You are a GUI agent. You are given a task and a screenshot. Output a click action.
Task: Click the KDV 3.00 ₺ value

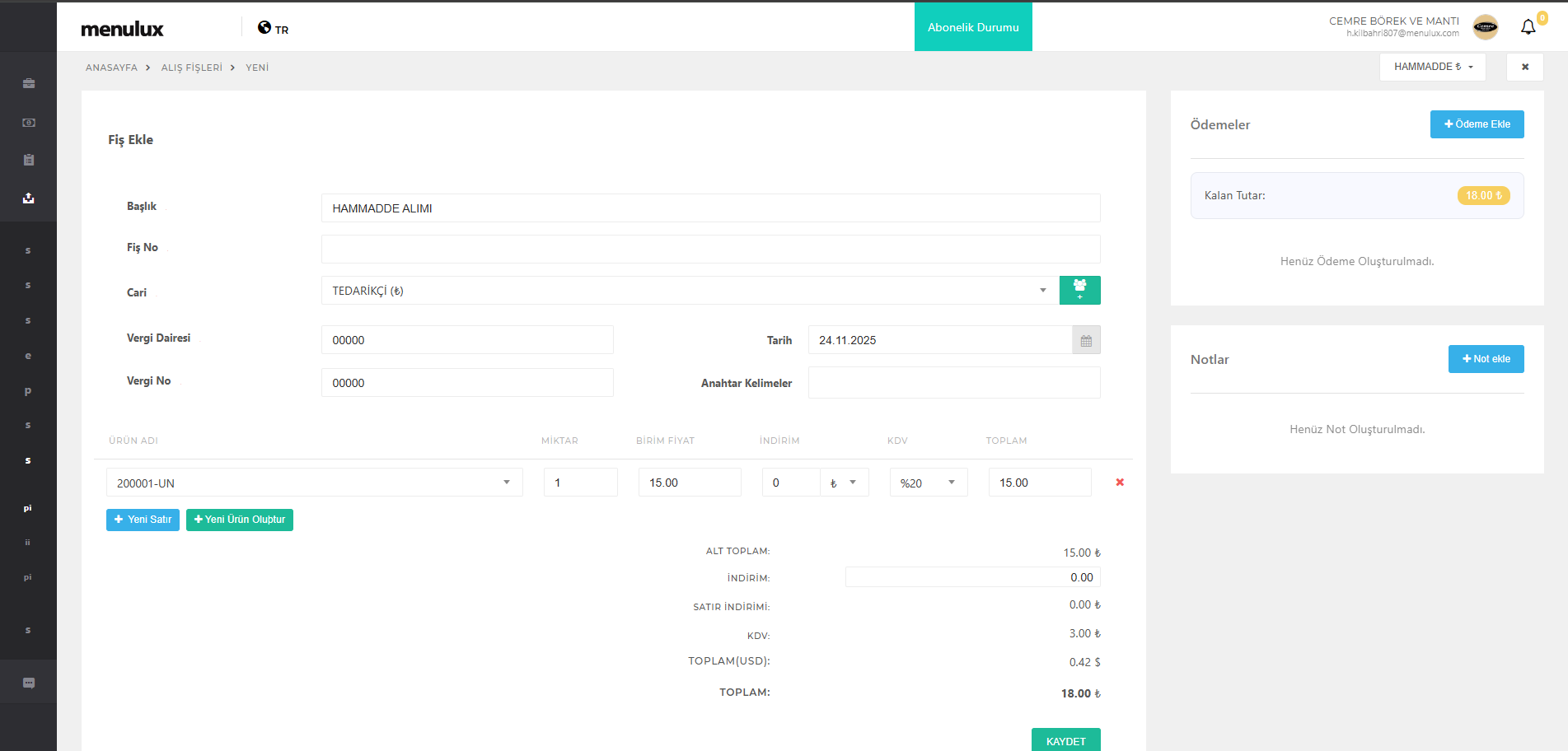click(1085, 633)
